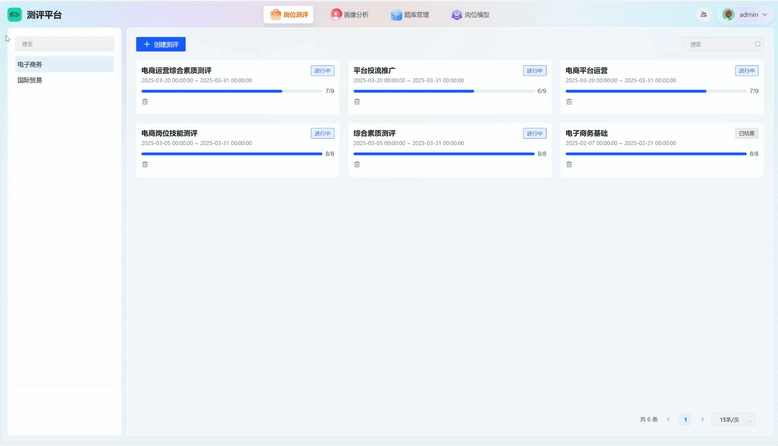Screen dimensions: 778x446
Task: Expand the 15条/页 page size selector
Action: 736,420
